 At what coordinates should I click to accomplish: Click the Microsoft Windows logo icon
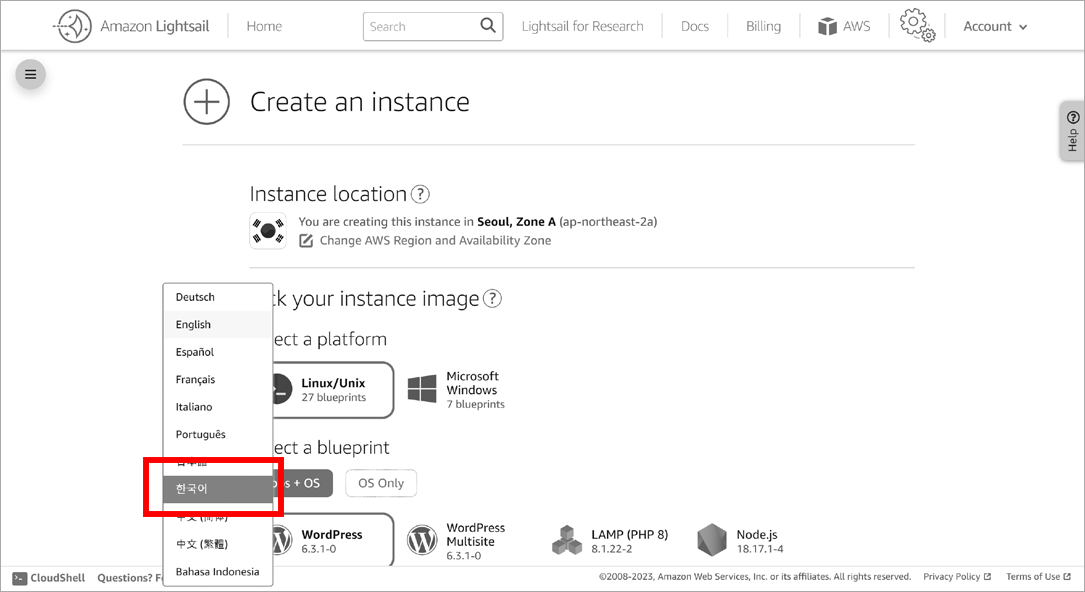[422, 389]
